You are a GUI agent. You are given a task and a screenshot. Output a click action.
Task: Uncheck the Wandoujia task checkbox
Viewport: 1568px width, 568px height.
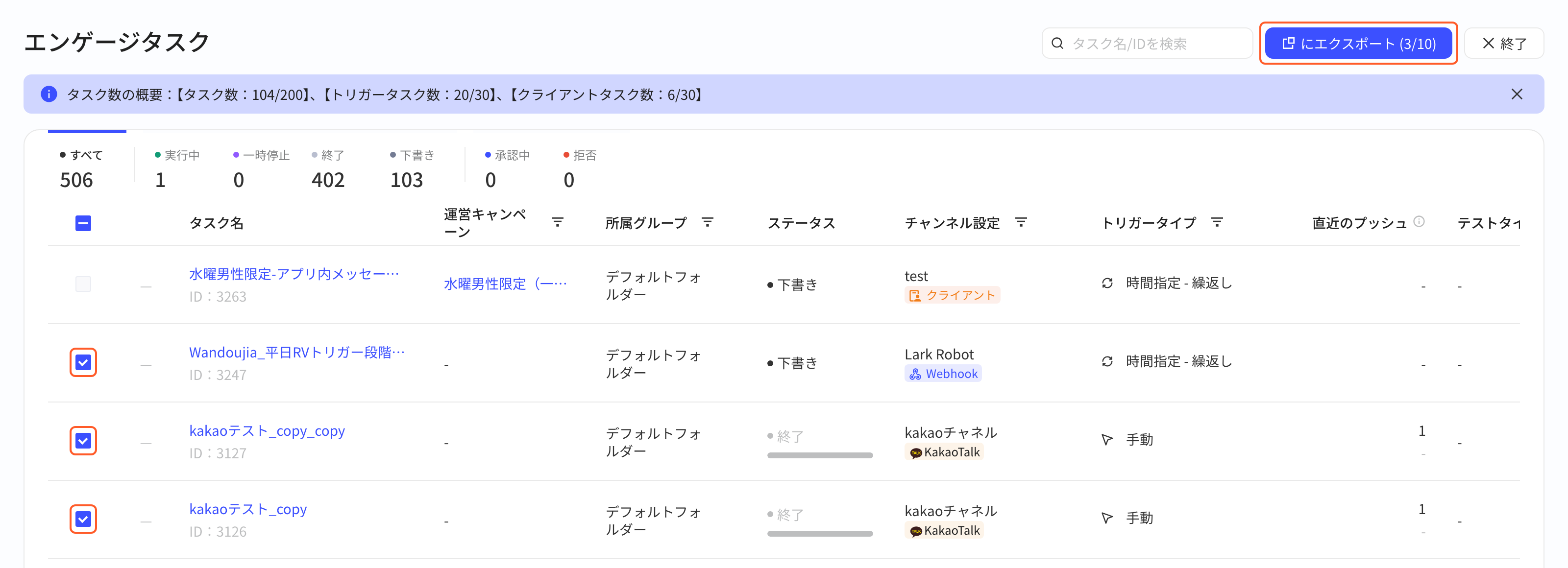(83, 362)
